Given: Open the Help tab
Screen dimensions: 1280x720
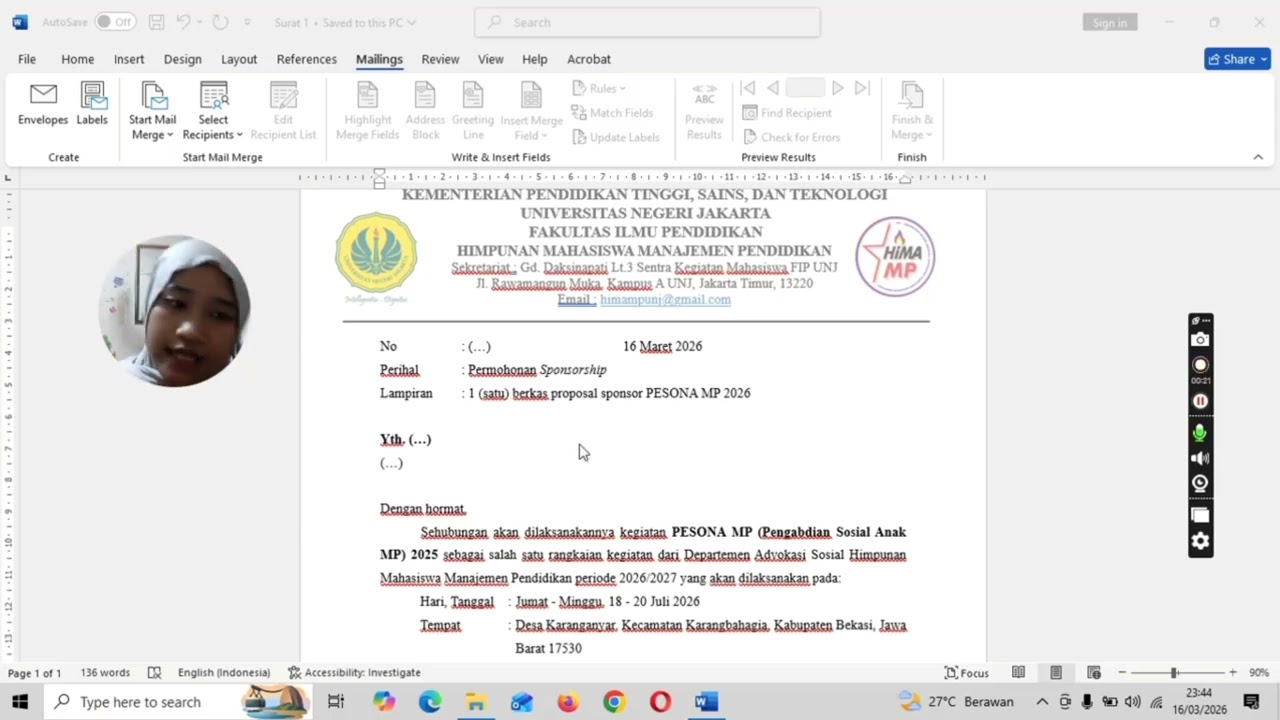Looking at the screenshot, I should 535,59.
